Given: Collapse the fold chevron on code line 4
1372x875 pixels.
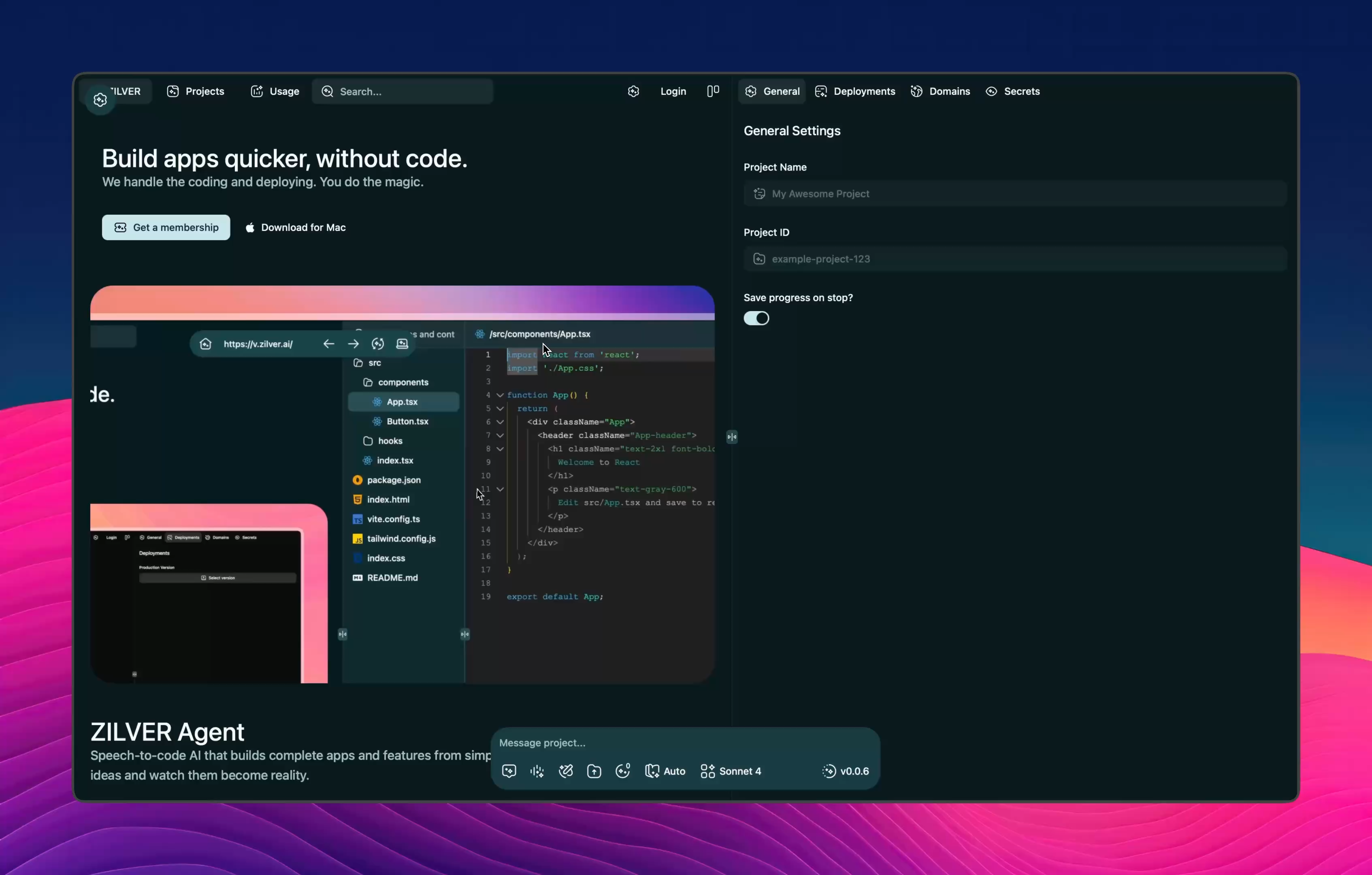Looking at the screenshot, I should (500, 395).
